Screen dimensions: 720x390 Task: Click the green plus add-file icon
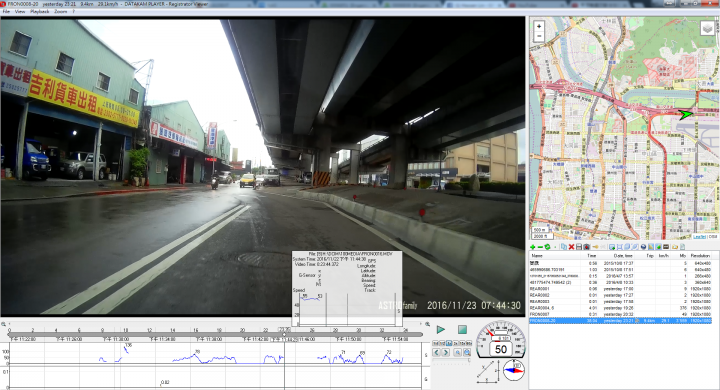tap(533, 247)
